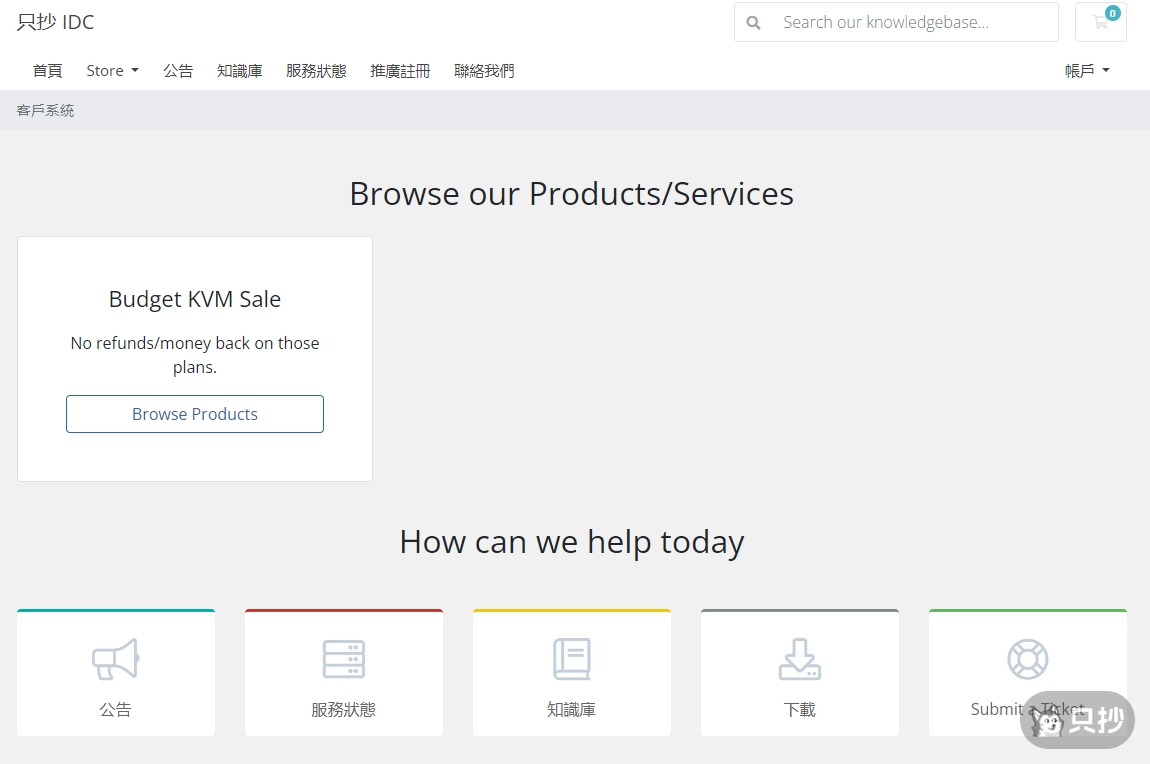Screen dimensions: 1150x764
Task: Click the lifebuoy Submit a Ticket icon
Action: pyautogui.click(x=1027, y=660)
